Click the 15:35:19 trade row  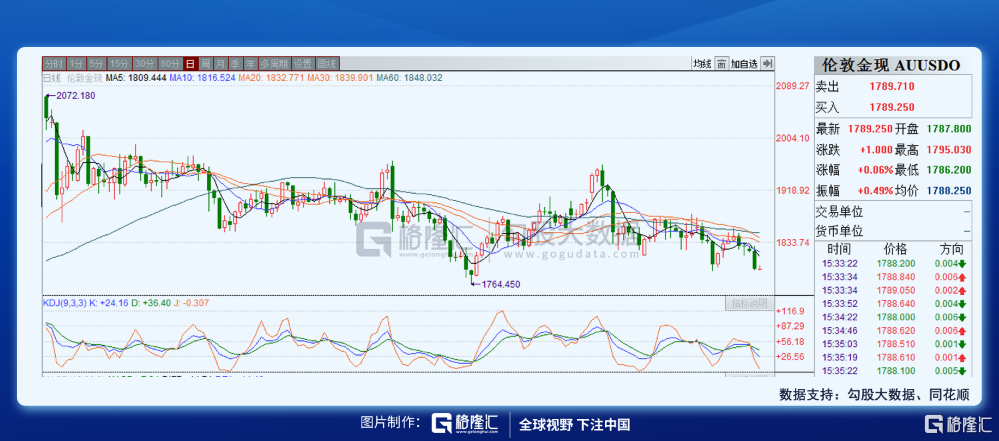(893, 358)
